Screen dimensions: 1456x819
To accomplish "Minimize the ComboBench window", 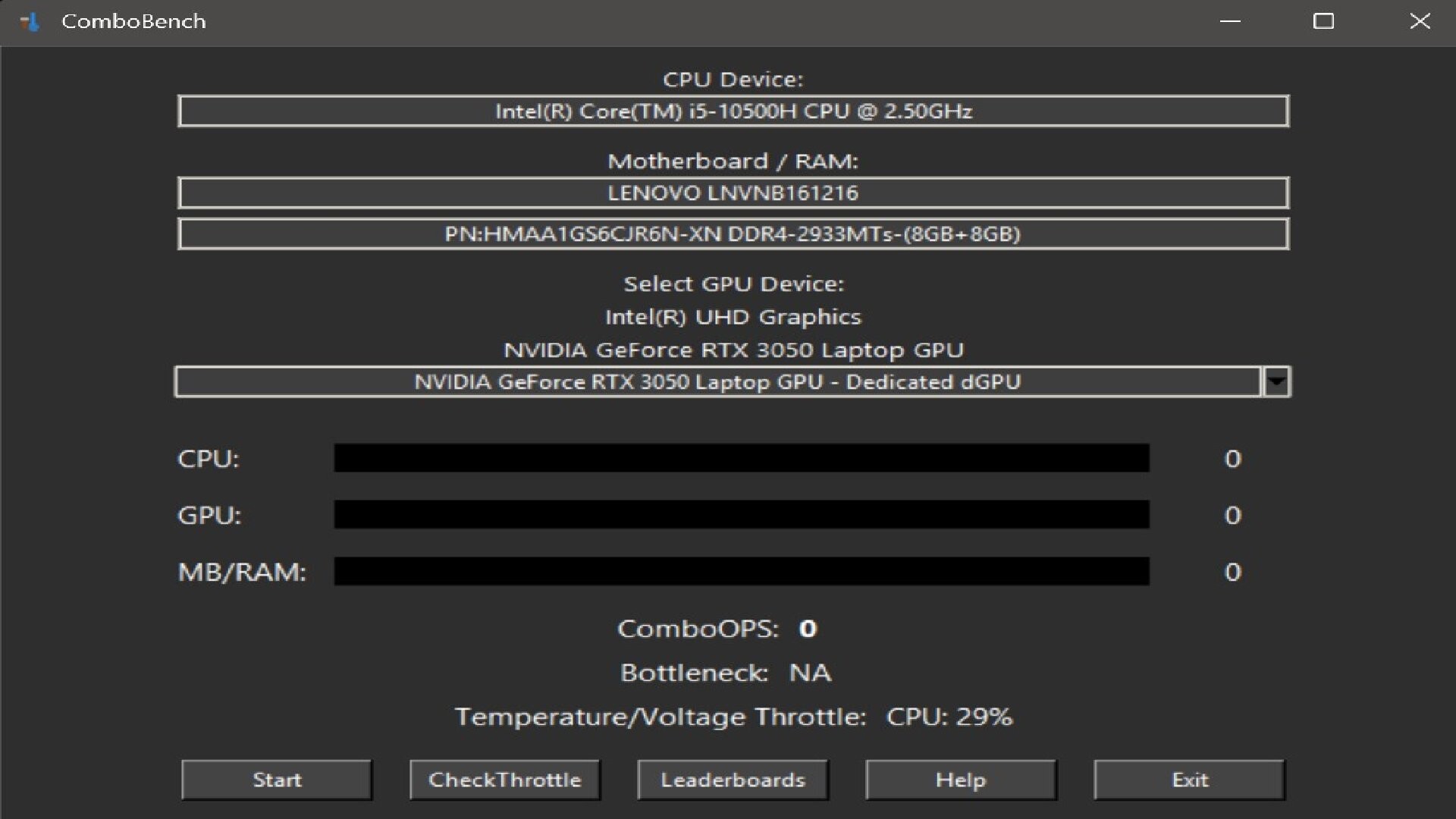I will click(x=1230, y=21).
